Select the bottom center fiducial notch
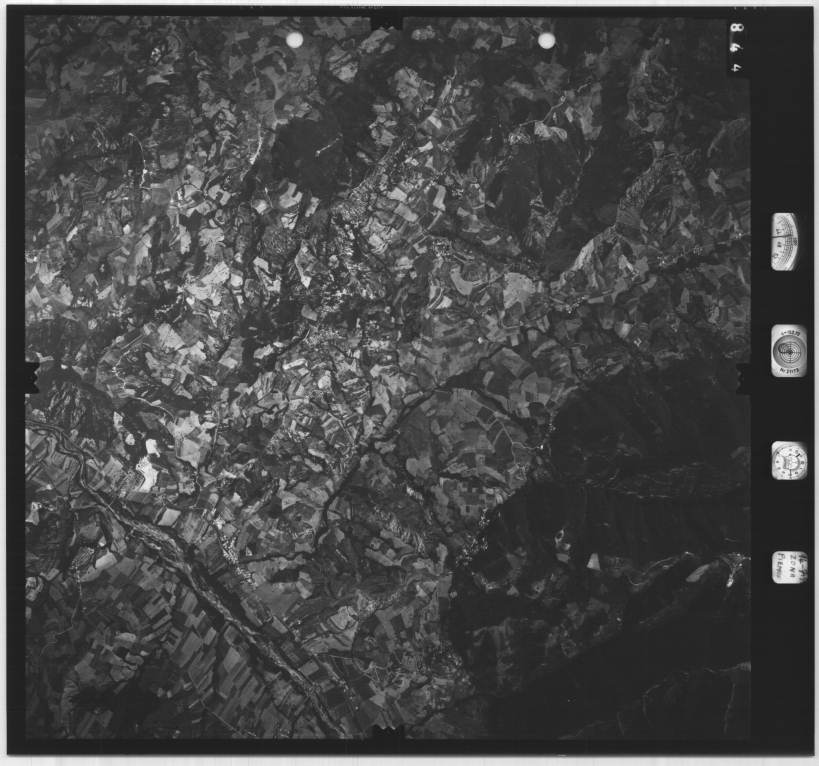 point(387,738)
